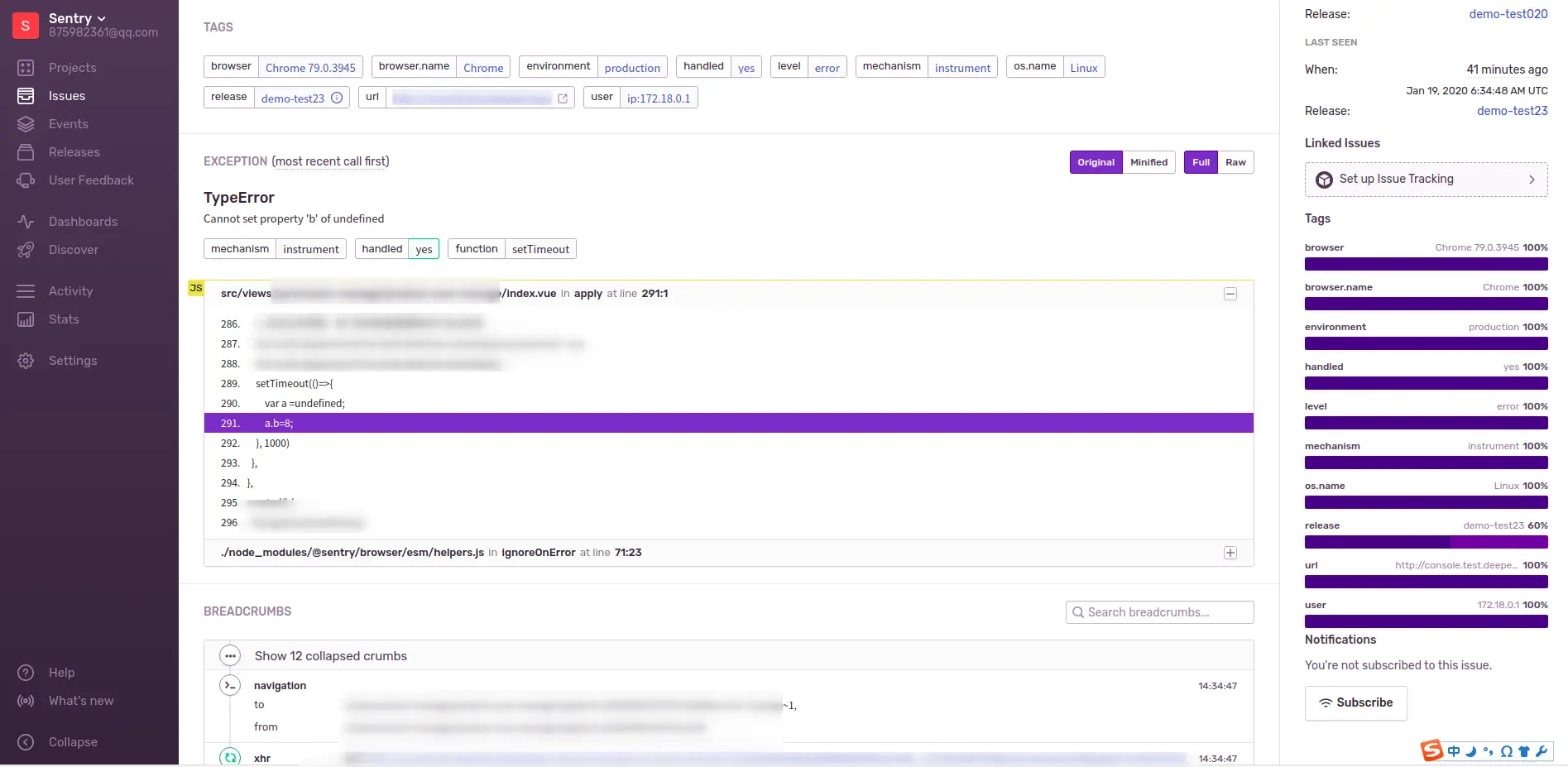The height and width of the screenshot is (767, 1568).
Task: Show 12 collapsed crumbs
Action: tap(331, 656)
